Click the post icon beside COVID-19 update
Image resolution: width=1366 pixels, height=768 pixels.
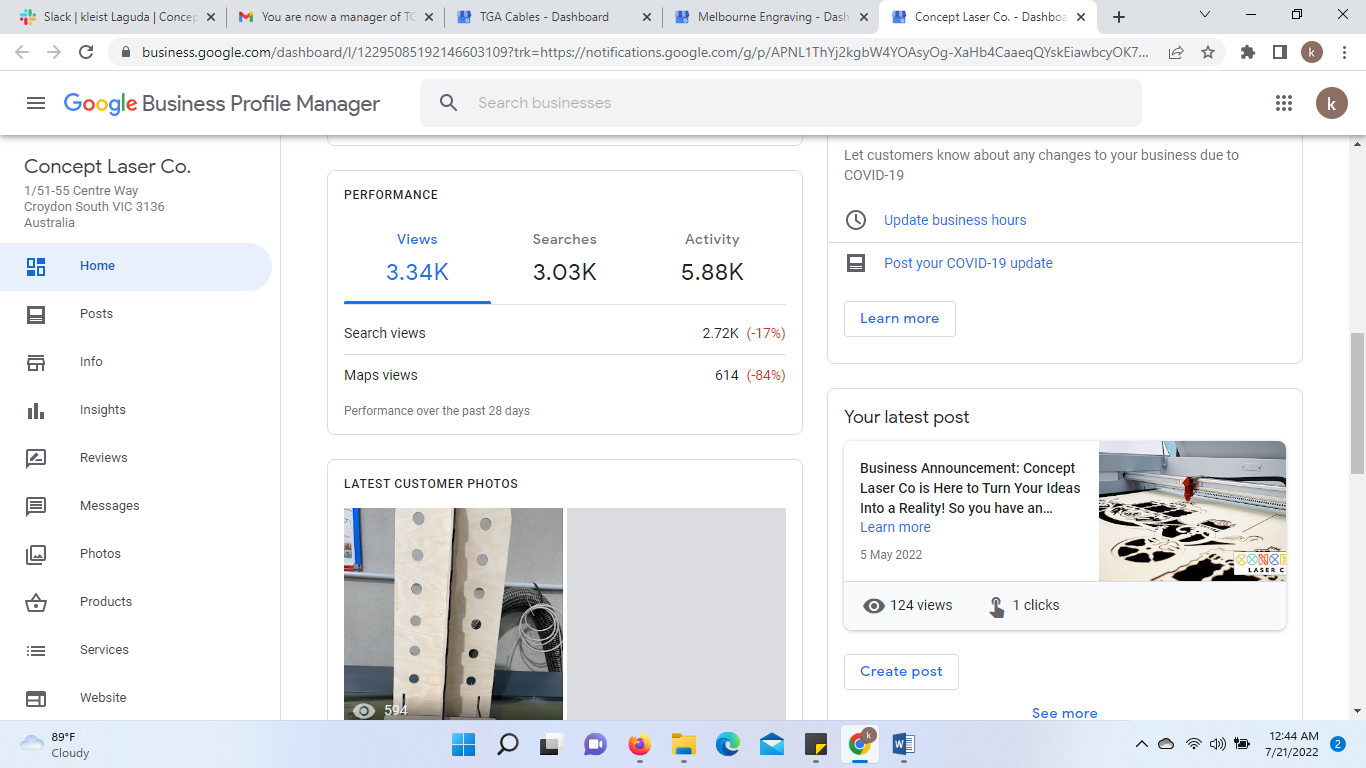coord(856,263)
